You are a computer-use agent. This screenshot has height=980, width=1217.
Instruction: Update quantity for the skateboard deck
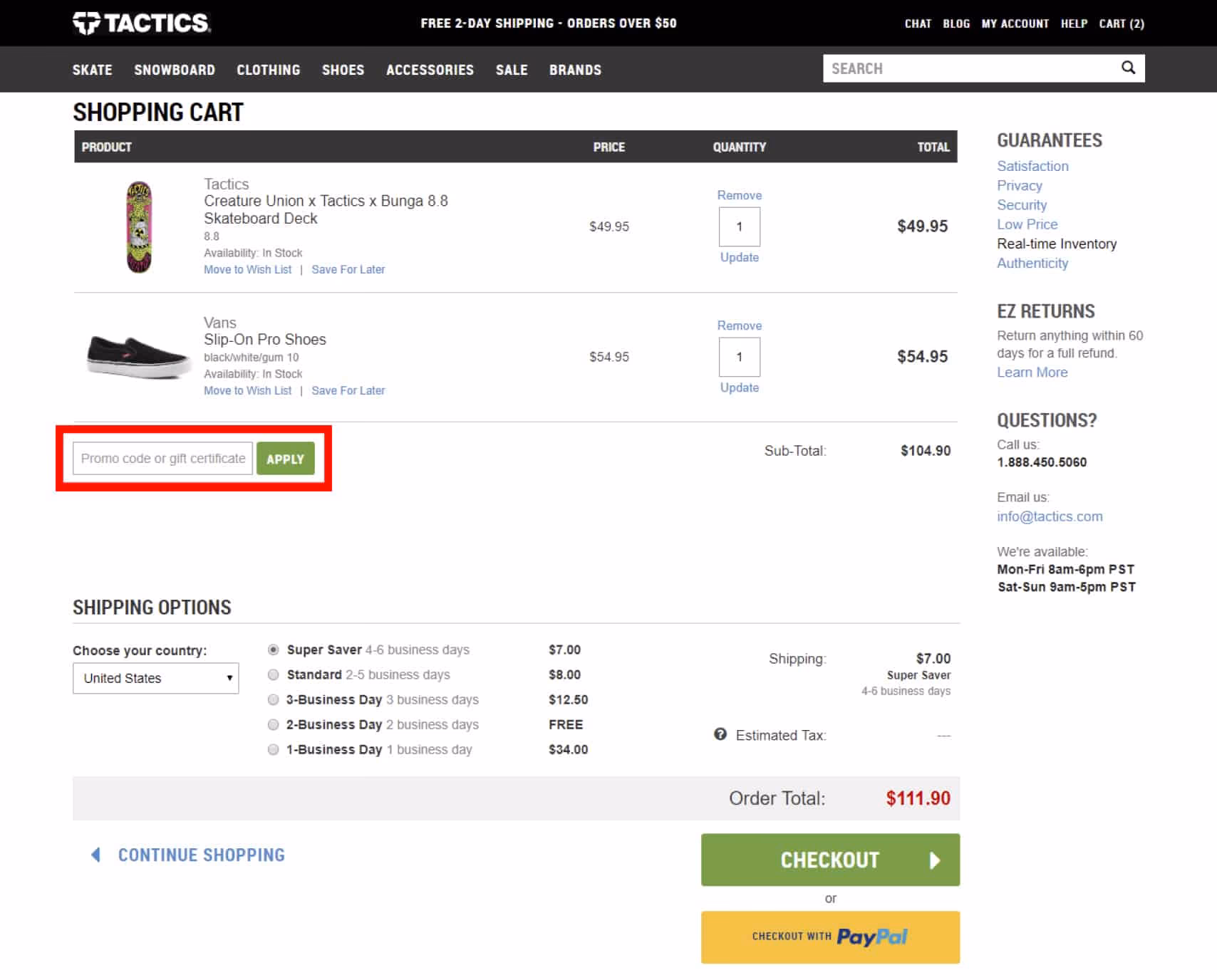(739, 257)
